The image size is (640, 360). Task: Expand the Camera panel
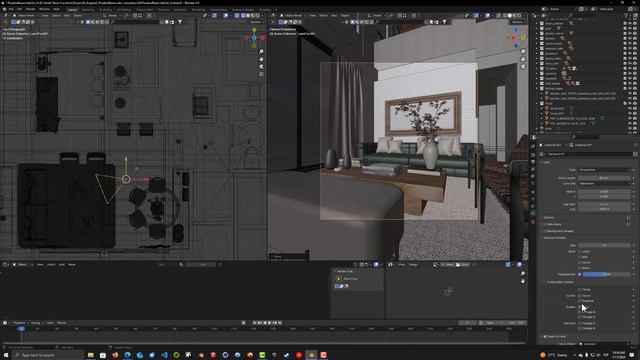click(549, 218)
